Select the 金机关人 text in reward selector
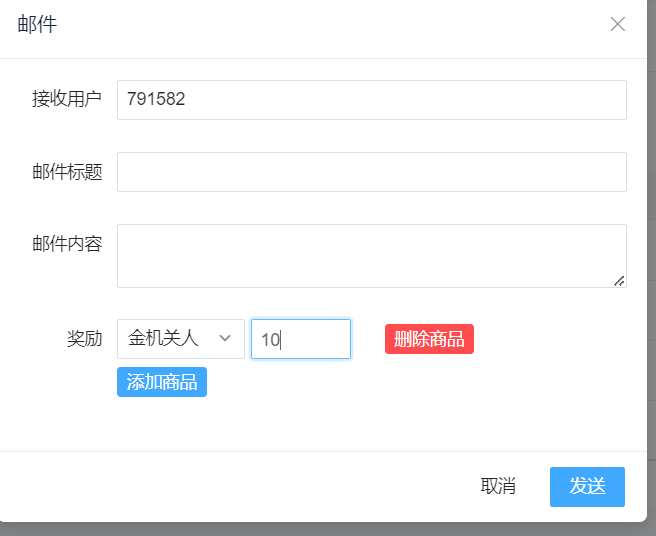The width and height of the screenshot is (656, 536). click(163, 339)
